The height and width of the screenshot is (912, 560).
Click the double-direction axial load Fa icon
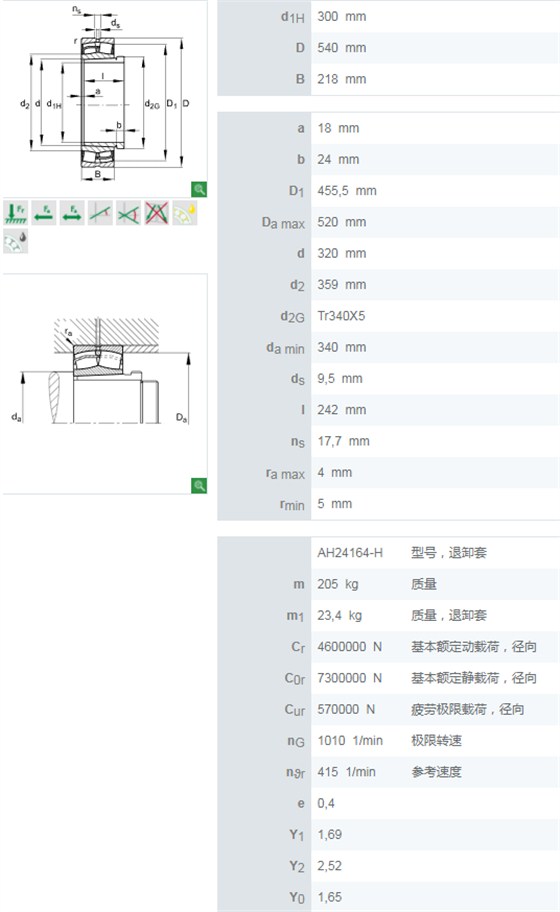72,213
